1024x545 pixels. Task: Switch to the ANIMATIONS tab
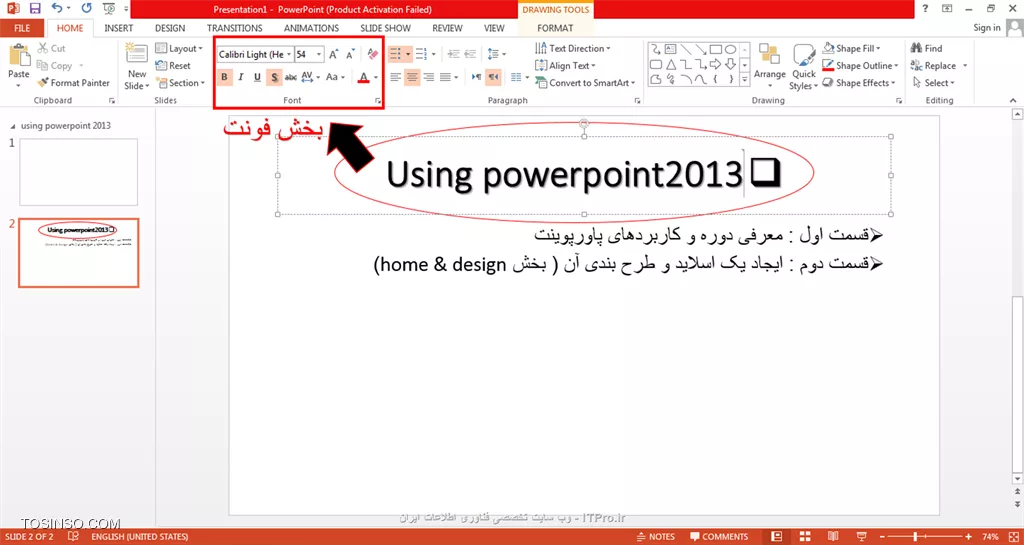coord(311,28)
